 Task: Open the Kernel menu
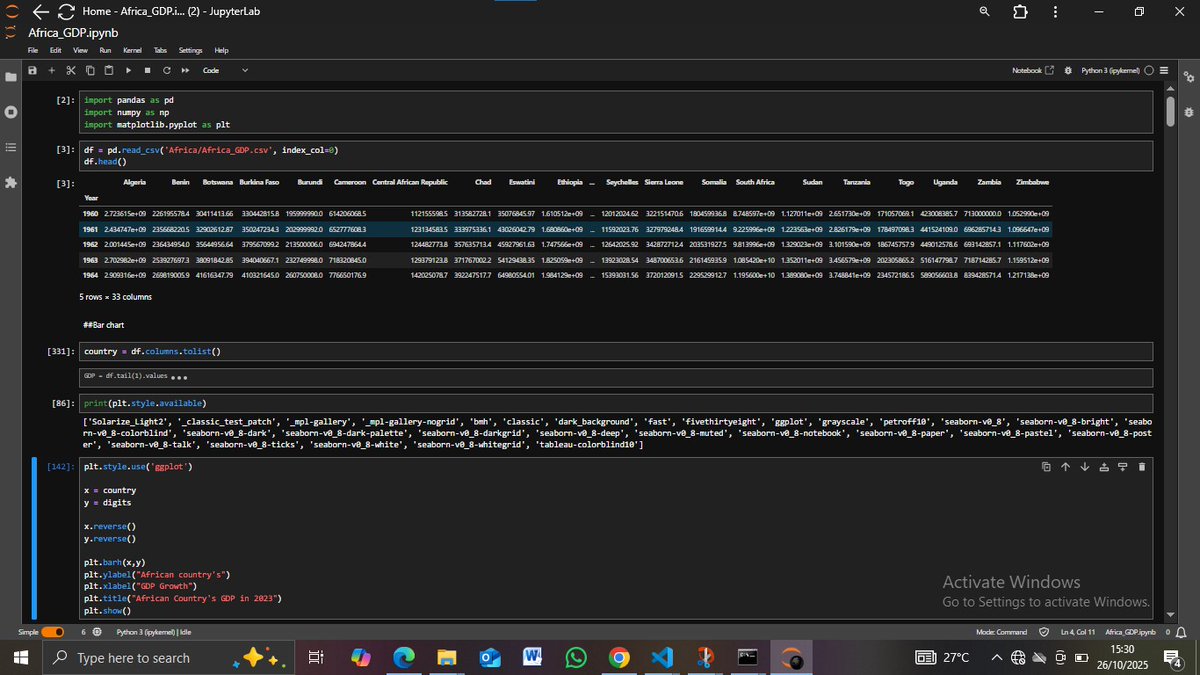click(132, 50)
